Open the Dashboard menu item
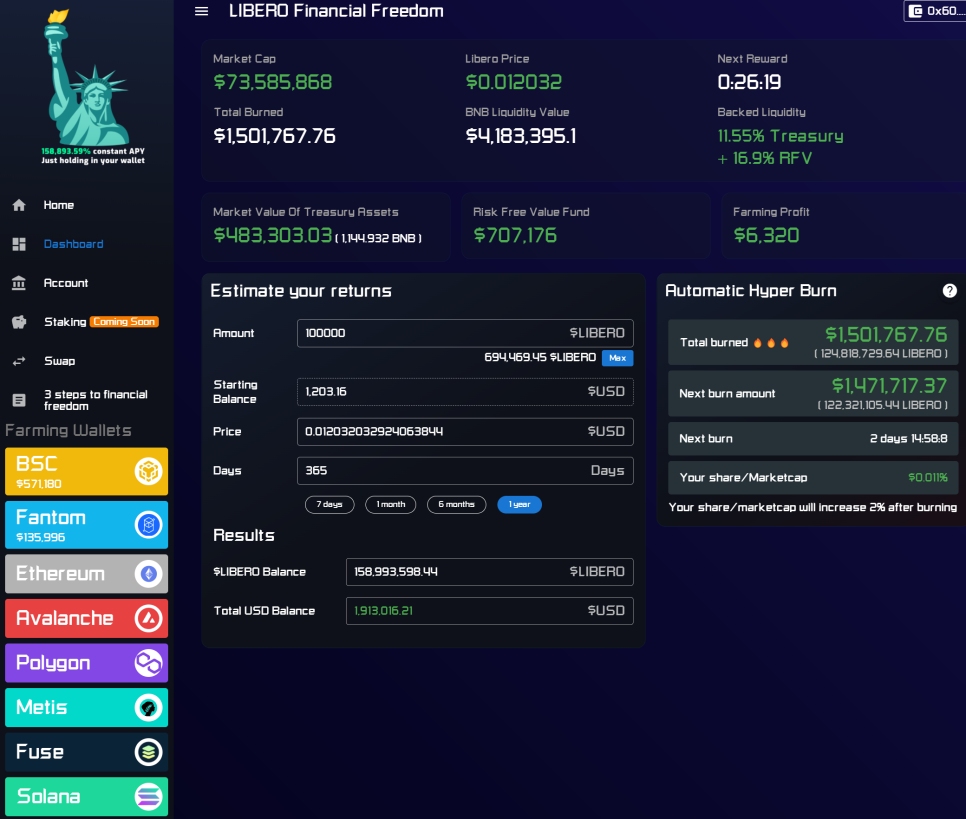966x819 pixels. [73, 244]
